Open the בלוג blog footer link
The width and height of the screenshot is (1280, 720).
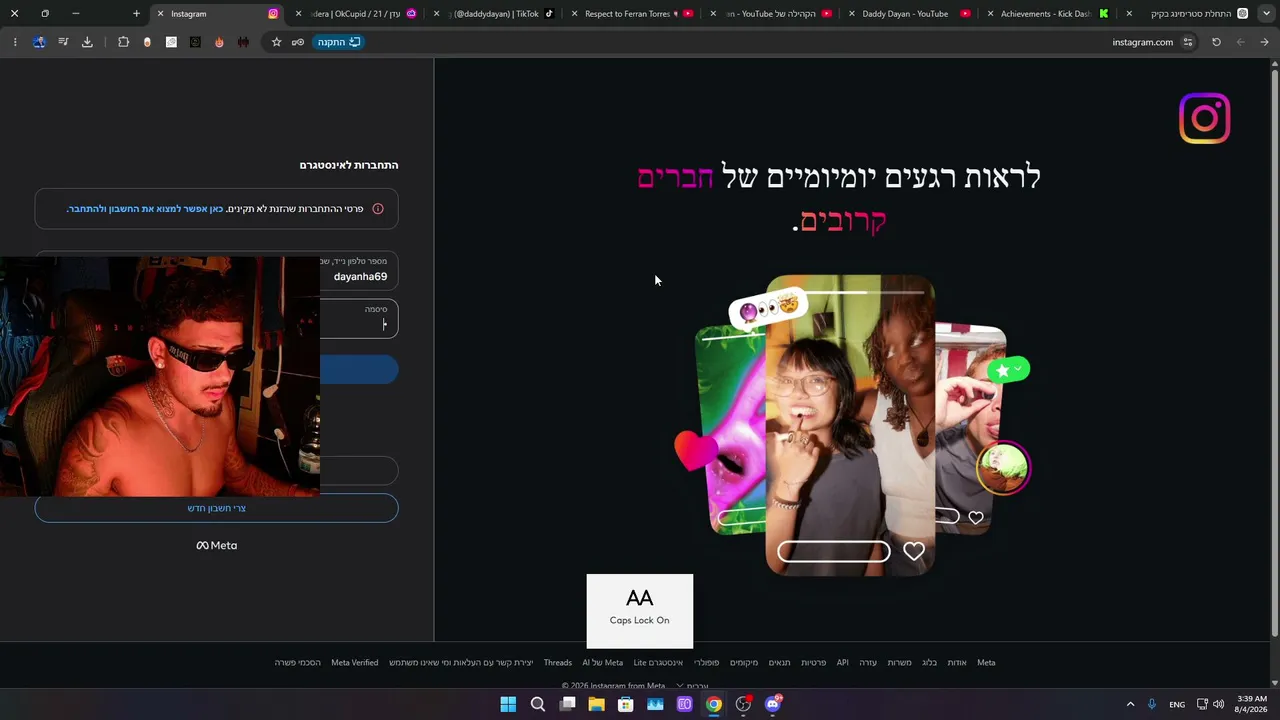(x=930, y=662)
